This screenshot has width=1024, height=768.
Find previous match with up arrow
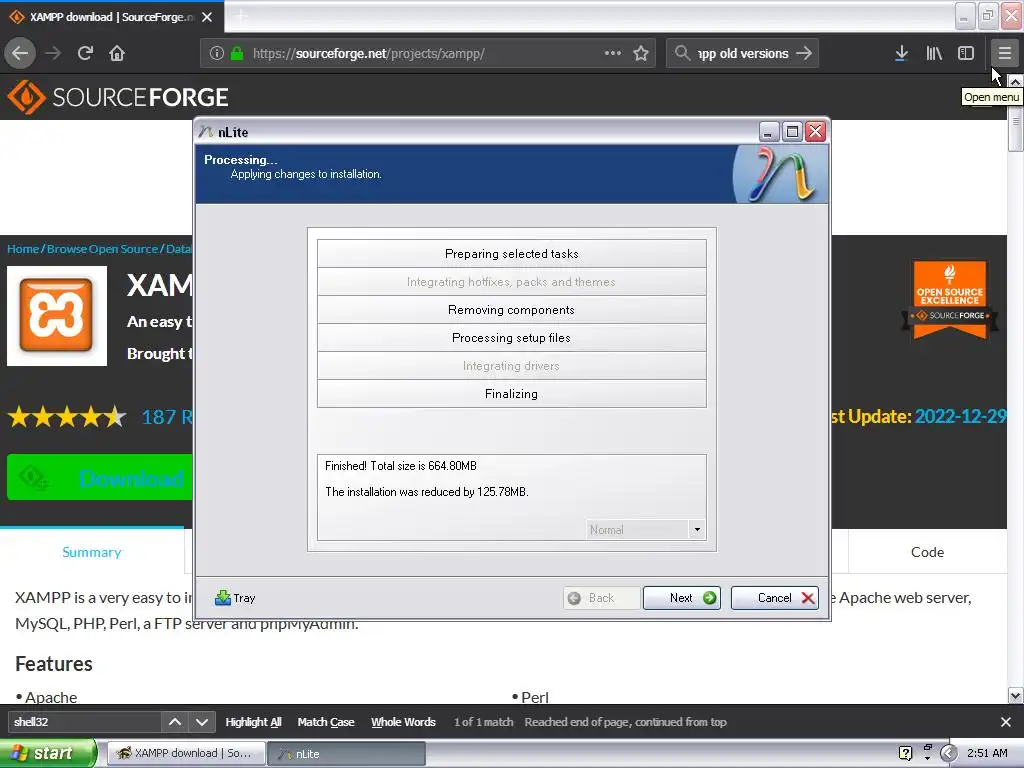[175, 722]
